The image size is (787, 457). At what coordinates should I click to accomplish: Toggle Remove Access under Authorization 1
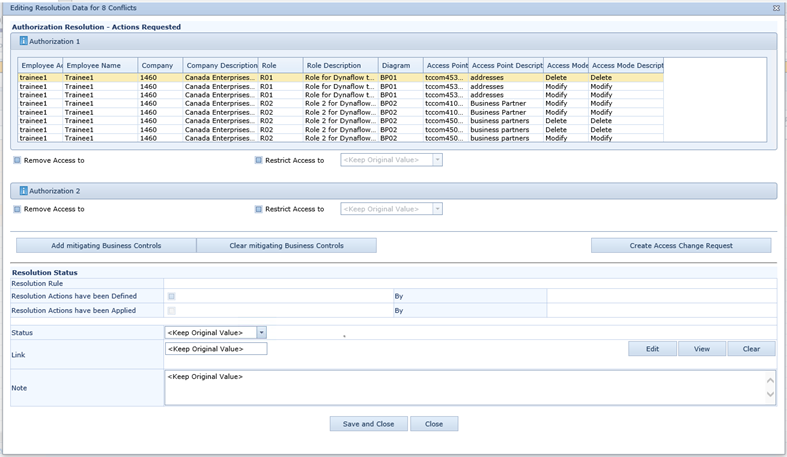pyautogui.click(x=17, y=160)
